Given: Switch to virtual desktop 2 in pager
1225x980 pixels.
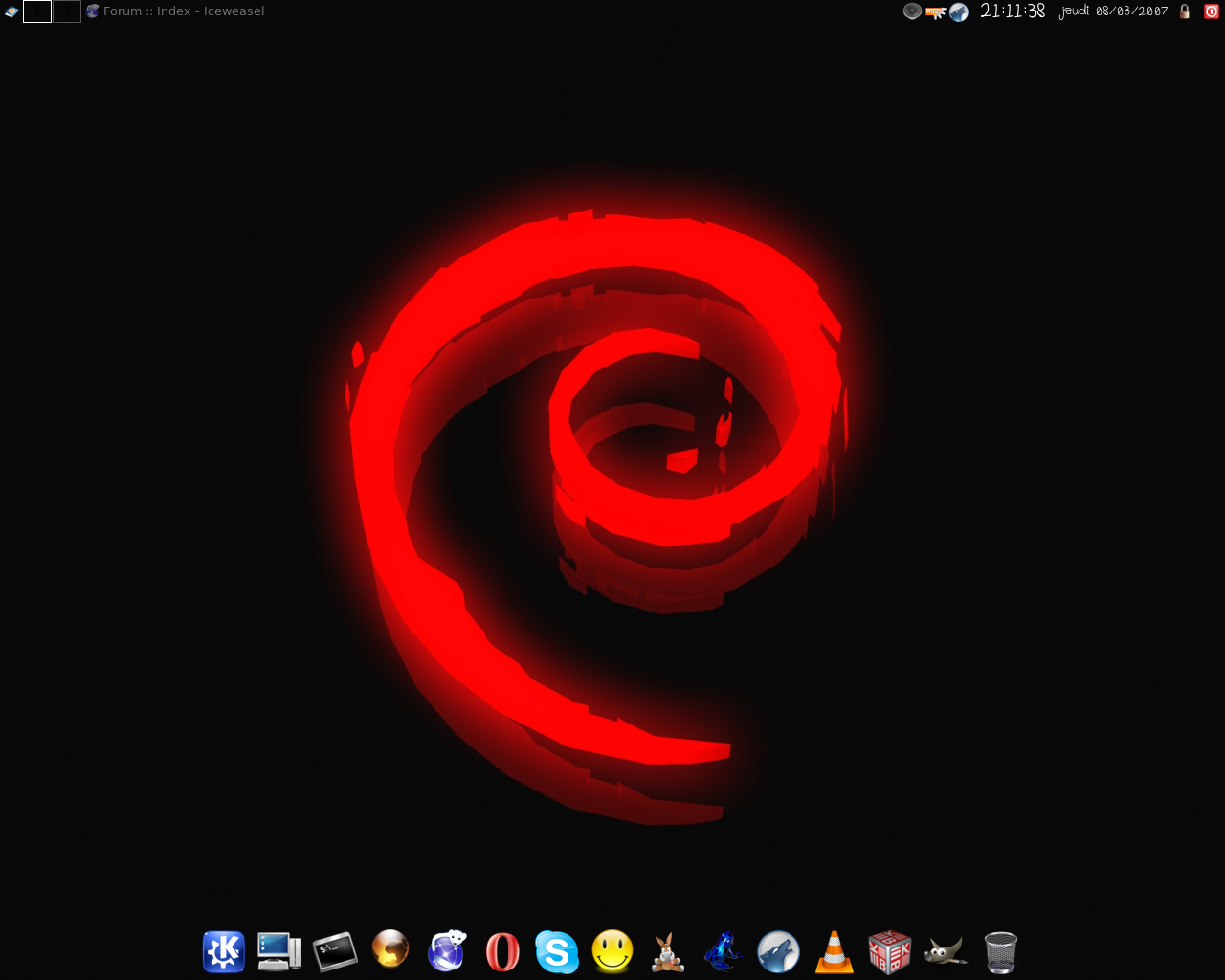Looking at the screenshot, I should tap(67, 11).
